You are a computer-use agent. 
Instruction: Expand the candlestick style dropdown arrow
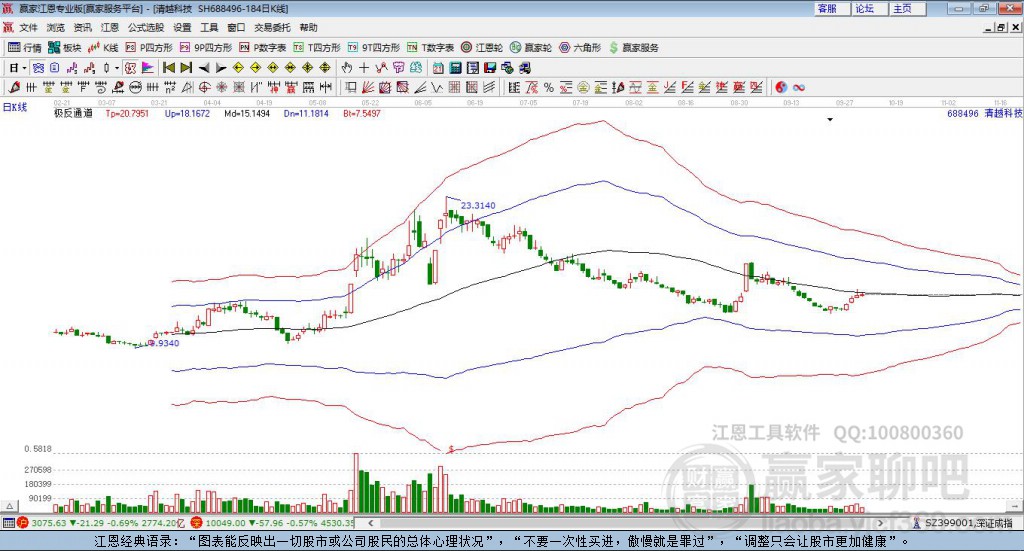117,68
